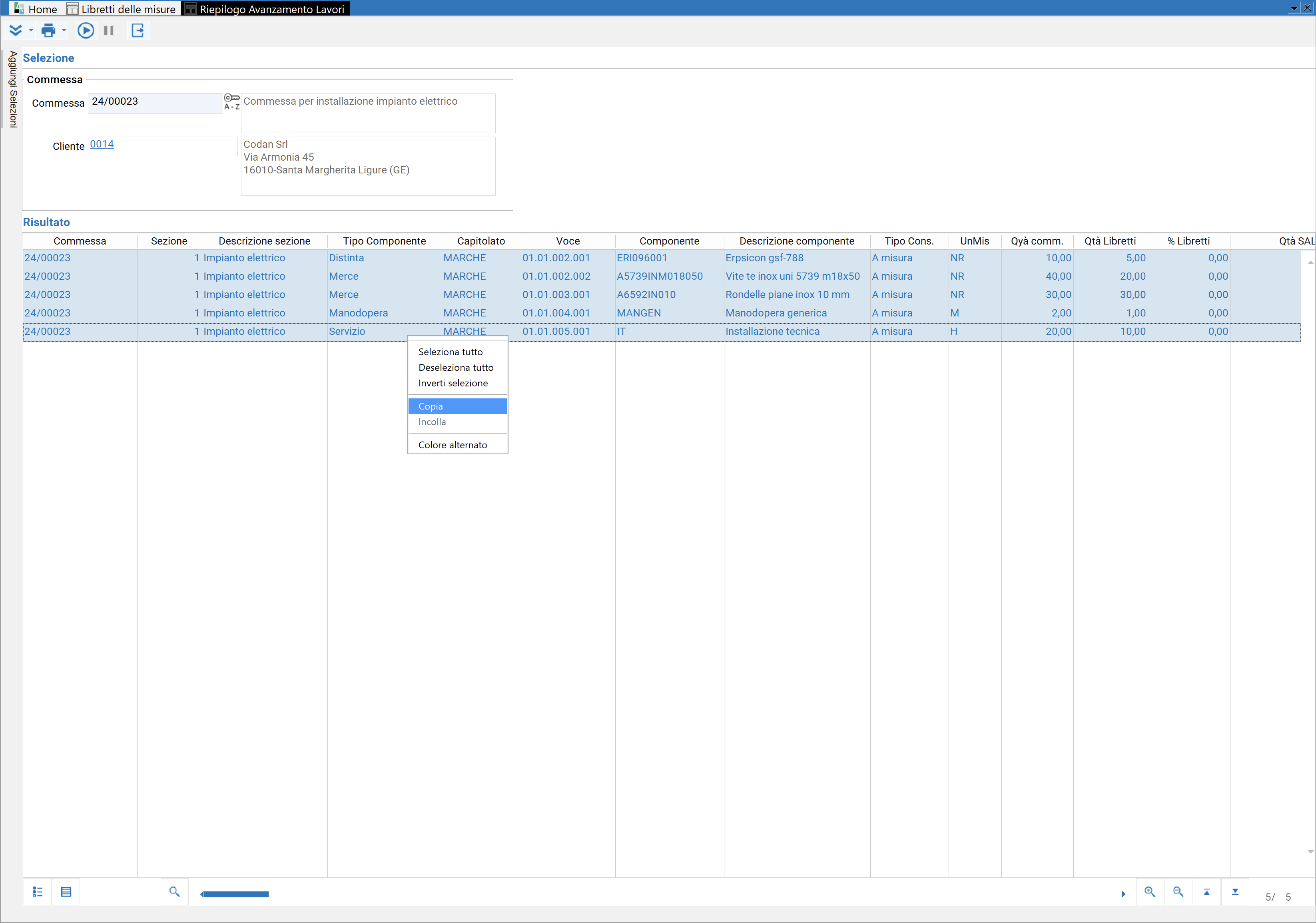Image resolution: width=1316 pixels, height=923 pixels.
Task: Choose Copia in the context menu
Action: 457,406
